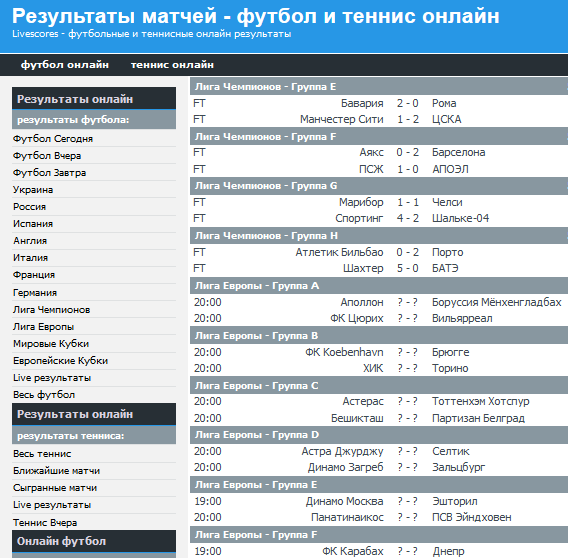Click team name Аякс
Viewport: 568px width, 558px height.
pos(371,153)
